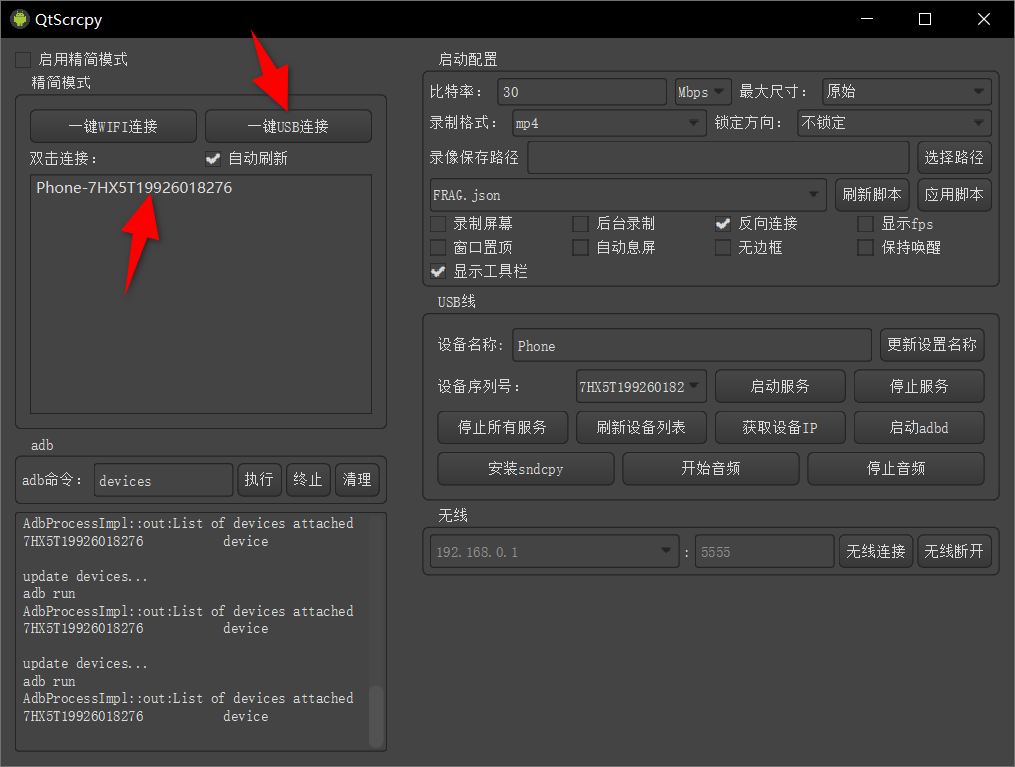Click the 一键WIFI连接 connect button
Screen dimensions: 1015x767
click(112, 126)
